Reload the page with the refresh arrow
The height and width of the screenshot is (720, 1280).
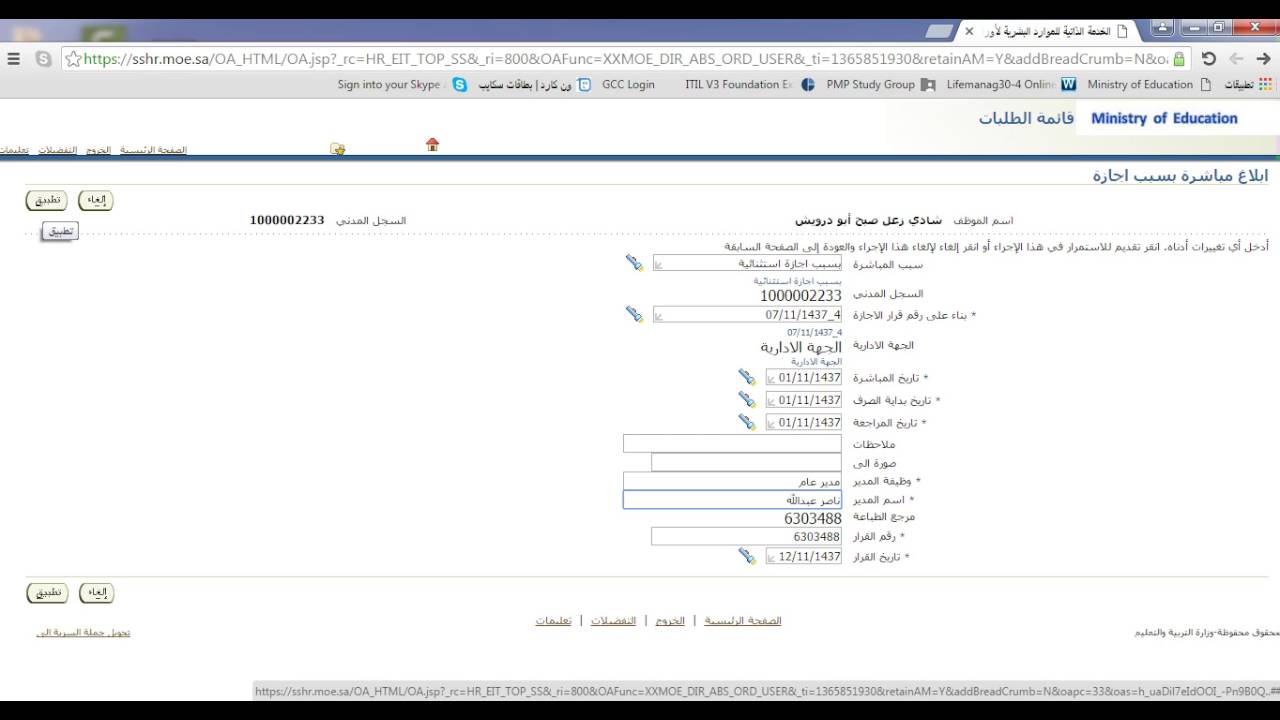point(1208,59)
